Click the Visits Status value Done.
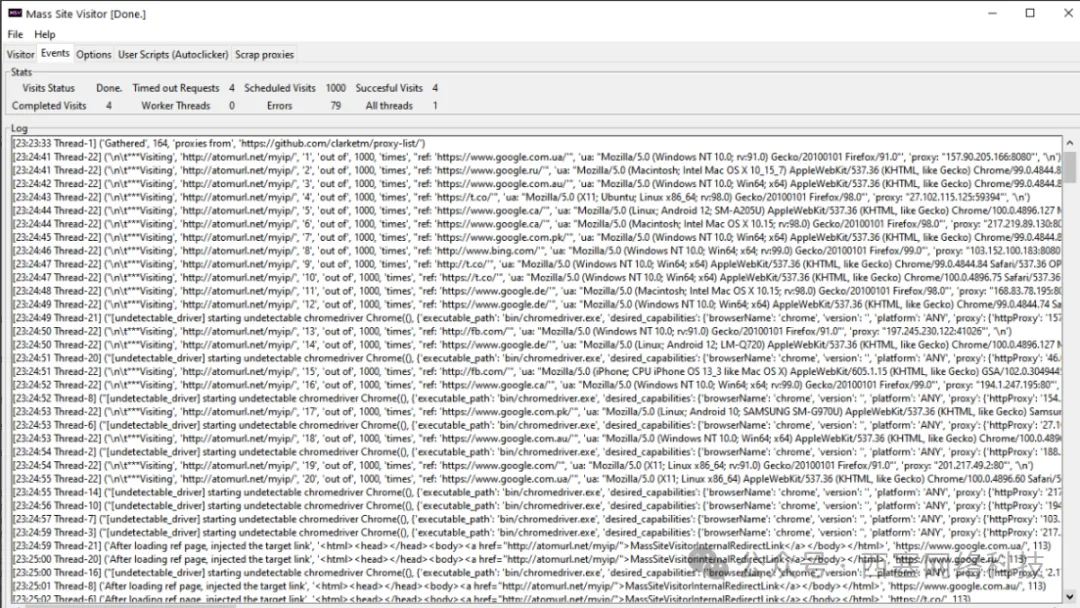Screen dimensions: 1080x608 [x=109, y=88]
